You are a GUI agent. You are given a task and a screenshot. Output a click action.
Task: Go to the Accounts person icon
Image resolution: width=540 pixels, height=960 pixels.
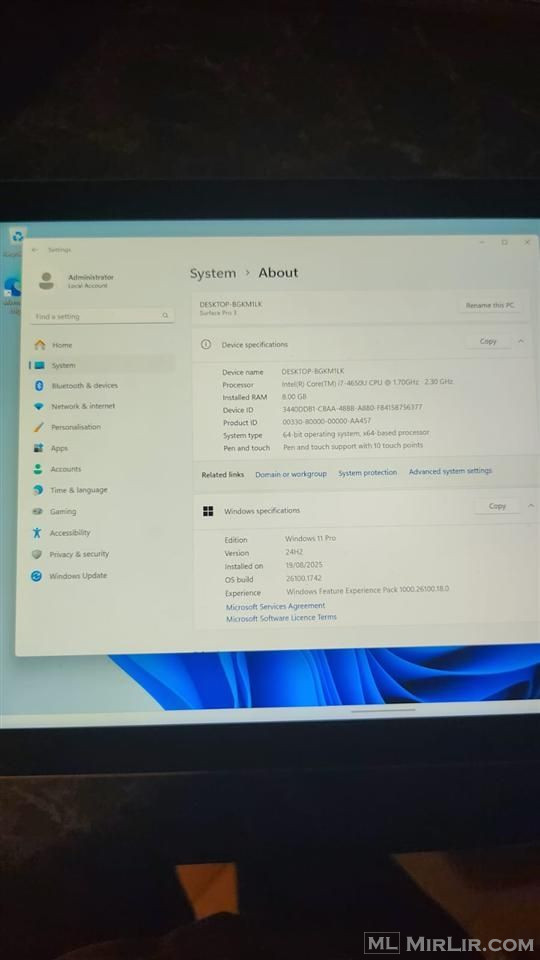click(38, 469)
